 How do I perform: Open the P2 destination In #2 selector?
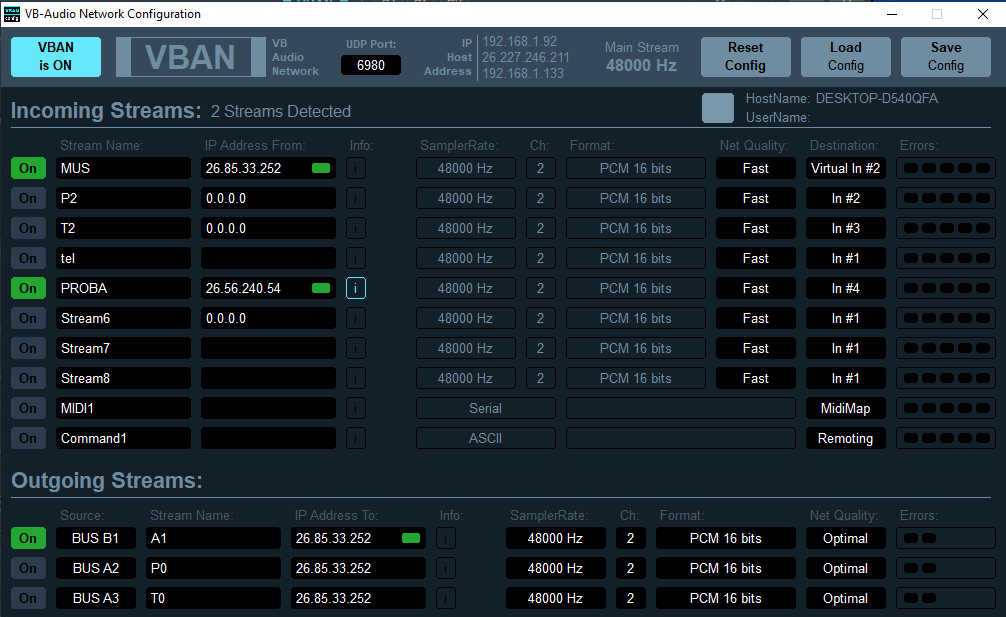[x=846, y=198]
